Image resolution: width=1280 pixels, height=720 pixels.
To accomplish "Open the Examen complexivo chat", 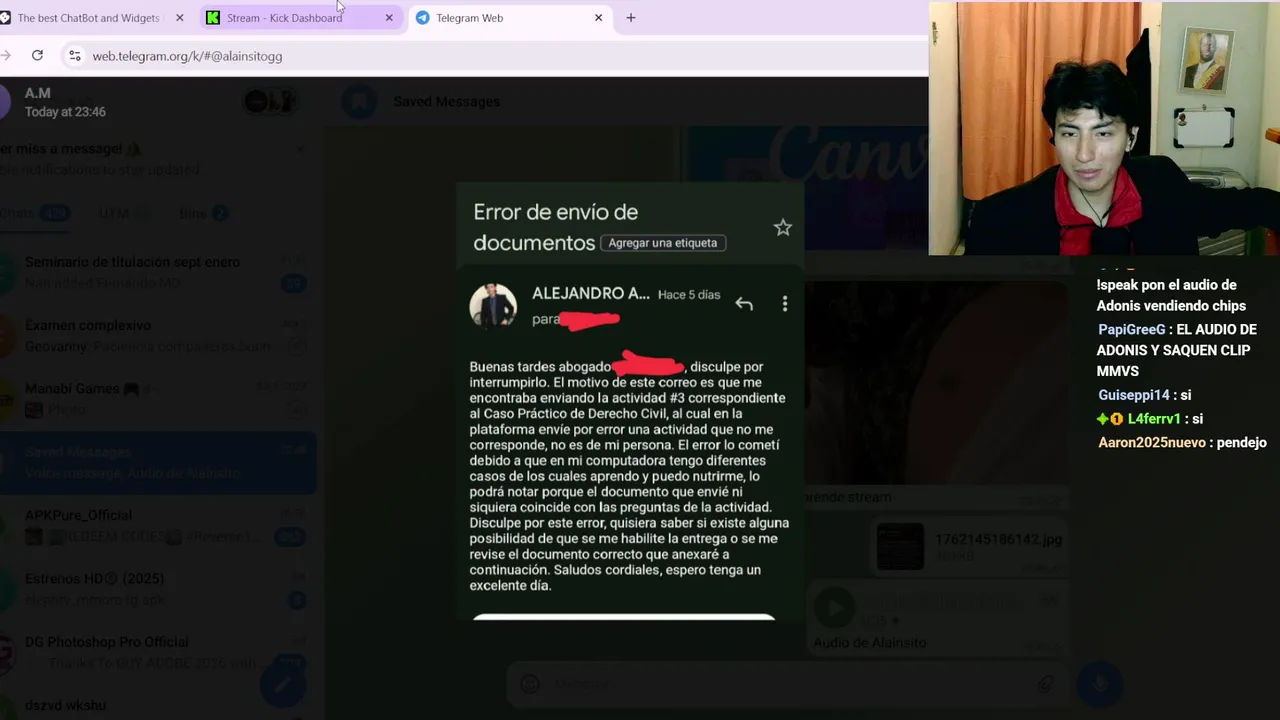I will [x=158, y=335].
